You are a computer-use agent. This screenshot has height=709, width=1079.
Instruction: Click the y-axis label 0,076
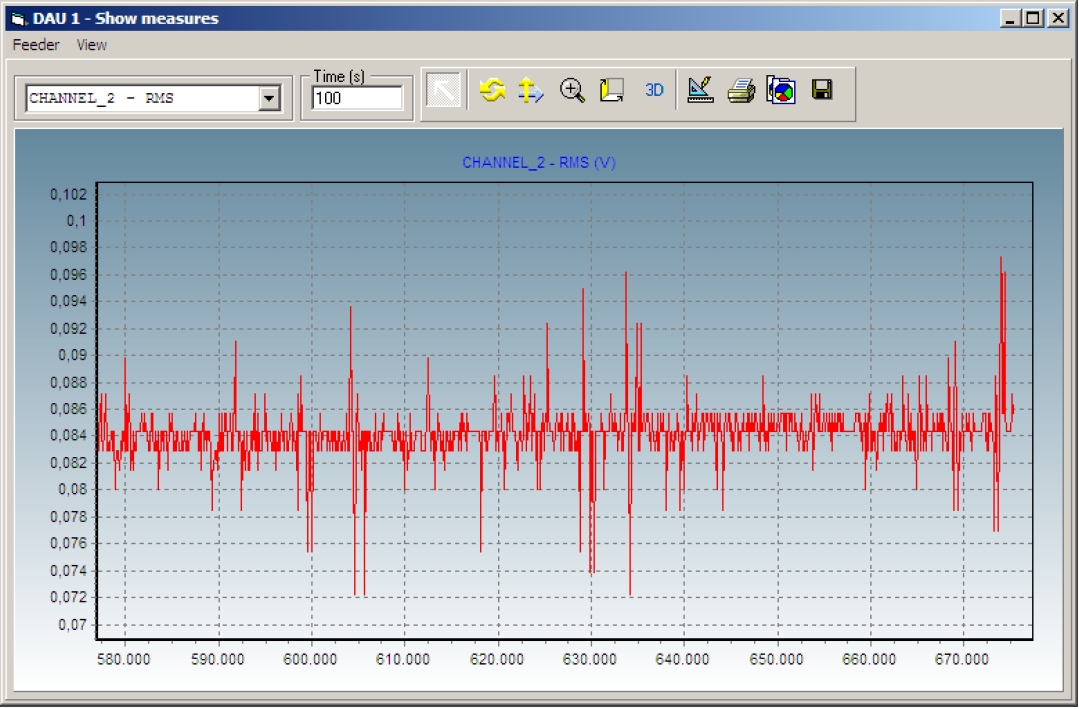point(69,544)
